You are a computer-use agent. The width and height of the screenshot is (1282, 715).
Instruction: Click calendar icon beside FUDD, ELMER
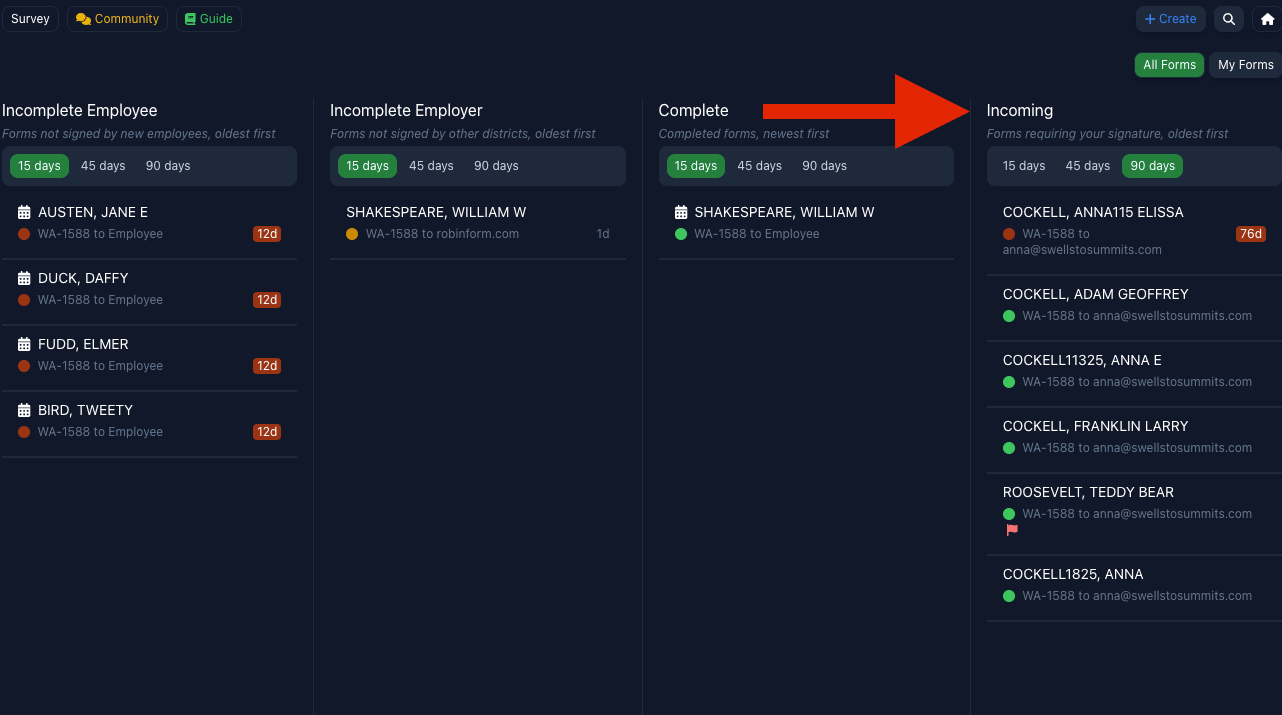(x=24, y=344)
